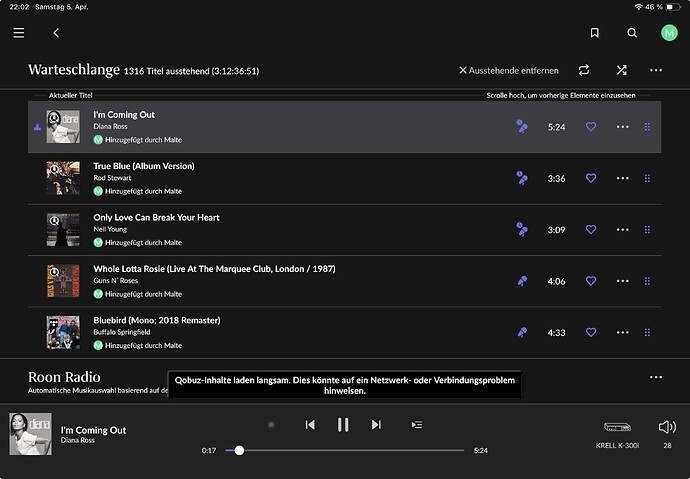Click the volume level 28
Image resolution: width=690 pixels, height=479 pixels.
coord(668,446)
